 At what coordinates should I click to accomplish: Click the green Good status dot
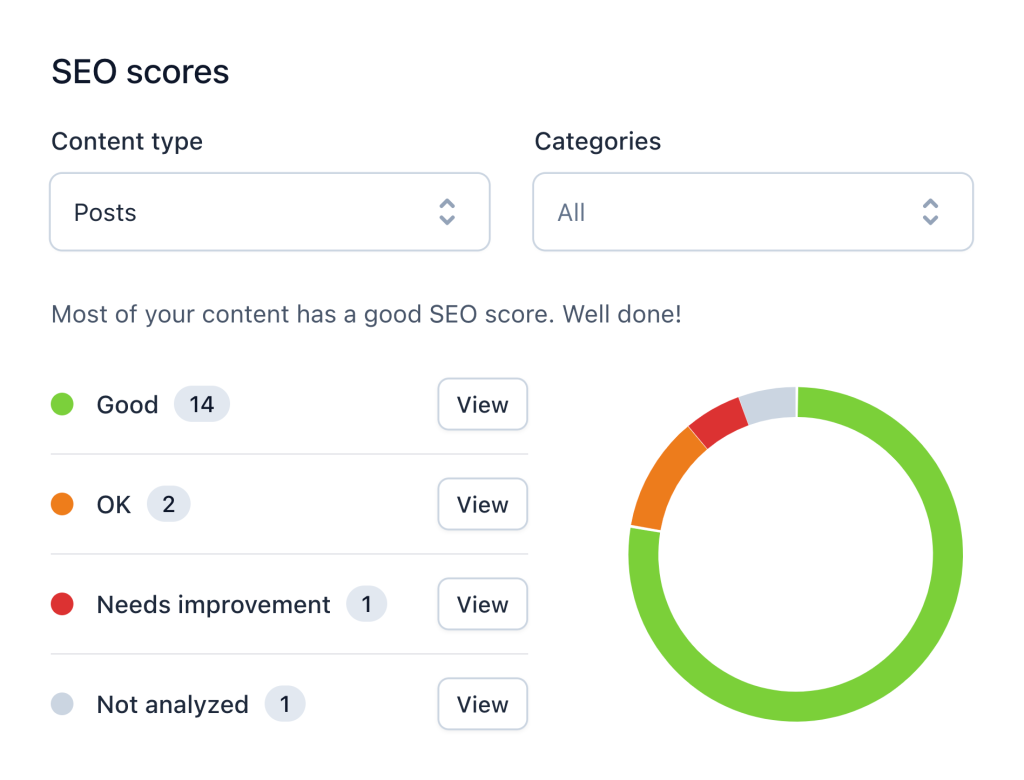tap(62, 404)
